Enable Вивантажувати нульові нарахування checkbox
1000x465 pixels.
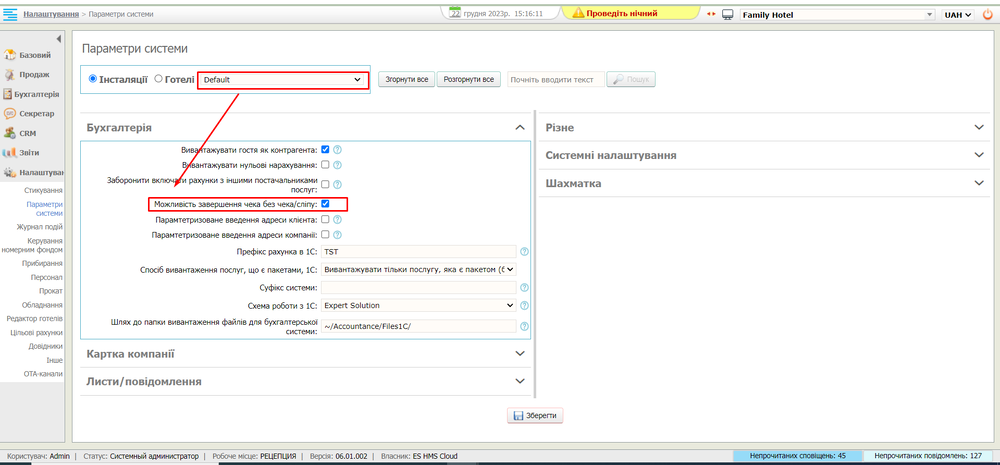click(x=325, y=164)
